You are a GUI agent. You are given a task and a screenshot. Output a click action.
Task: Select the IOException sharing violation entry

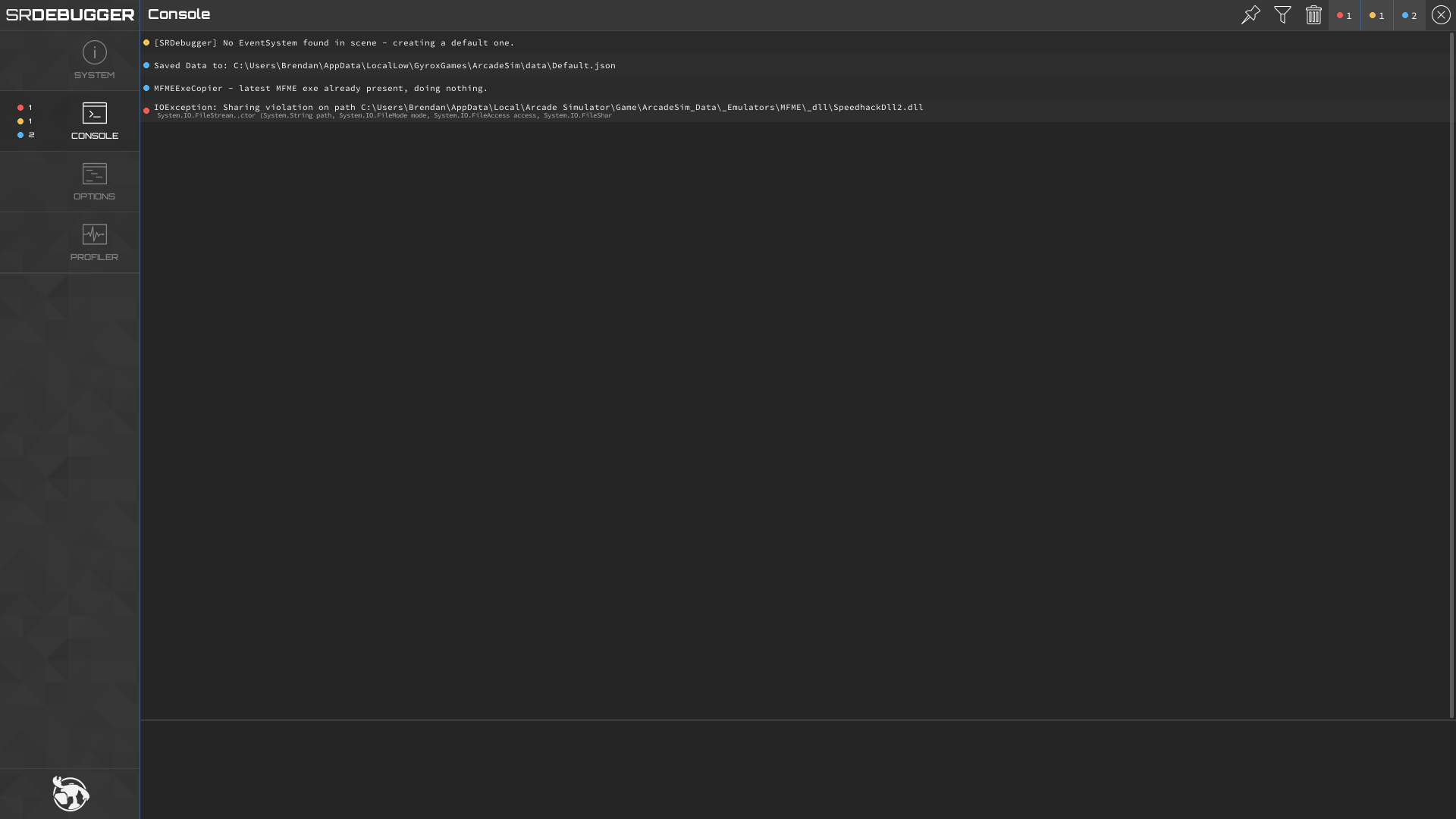(x=538, y=111)
